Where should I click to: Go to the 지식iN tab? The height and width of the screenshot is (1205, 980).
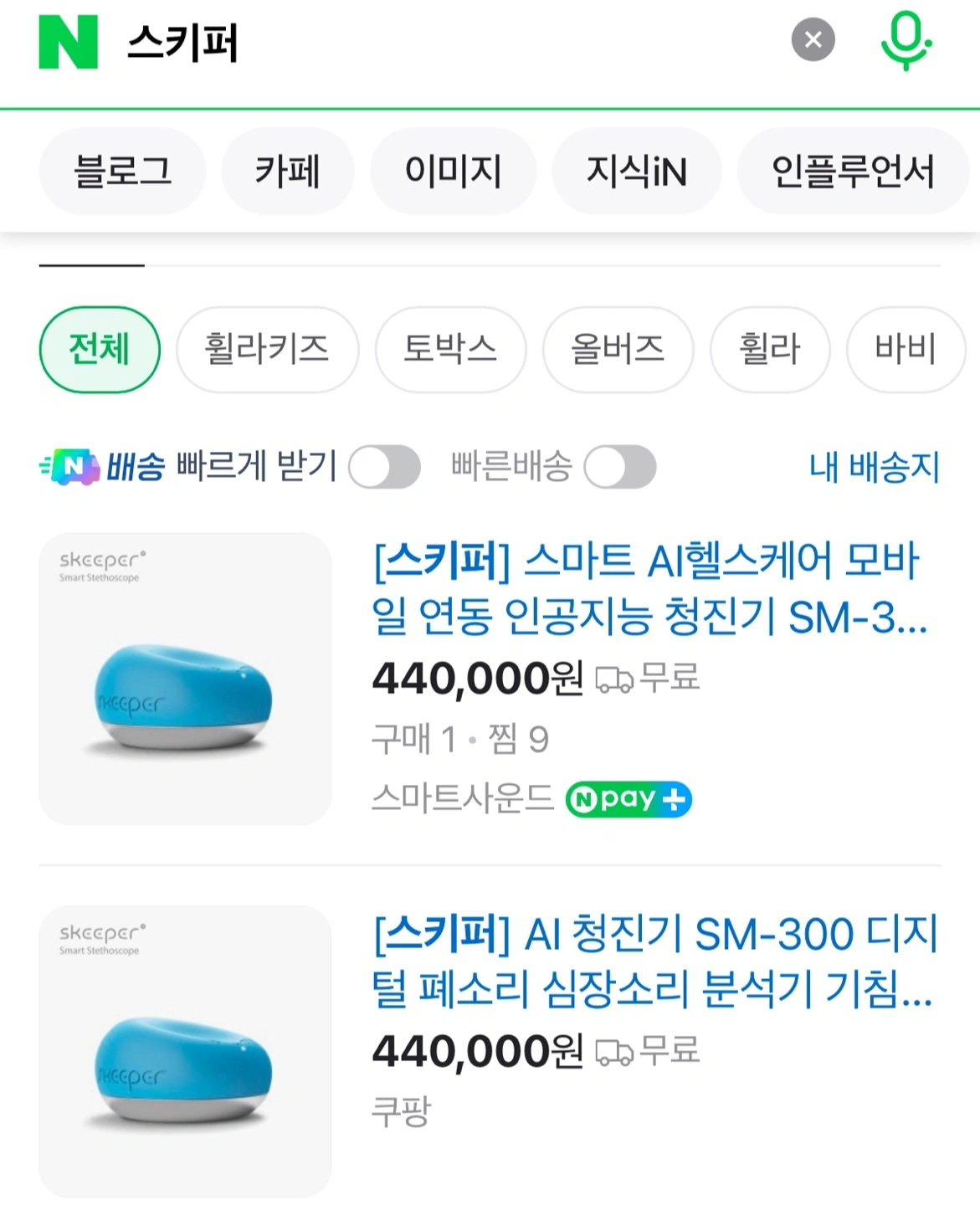point(637,172)
